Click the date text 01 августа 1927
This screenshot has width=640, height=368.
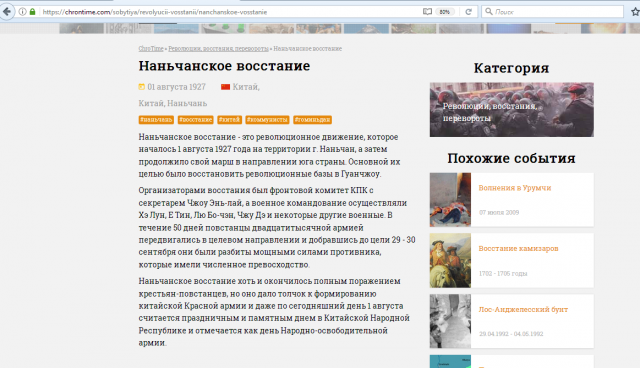pos(176,87)
